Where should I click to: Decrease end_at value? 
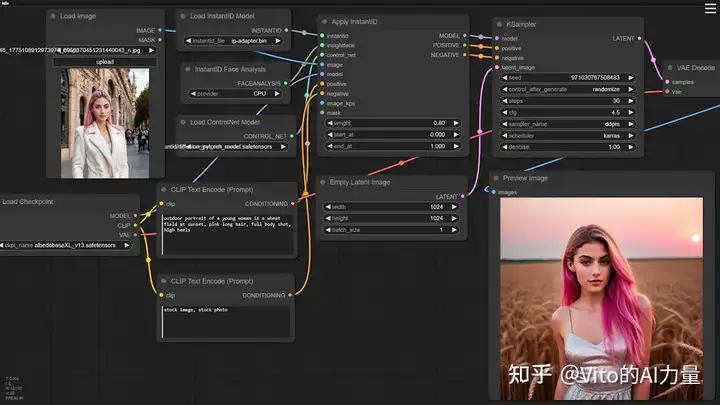click(x=330, y=146)
